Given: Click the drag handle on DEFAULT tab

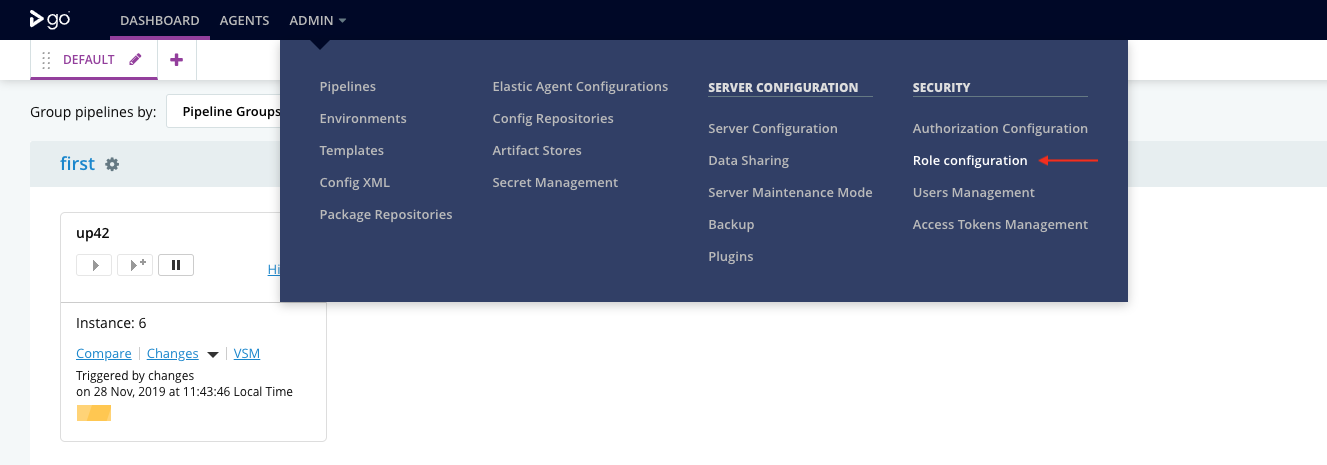Looking at the screenshot, I should (x=46, y=60).
